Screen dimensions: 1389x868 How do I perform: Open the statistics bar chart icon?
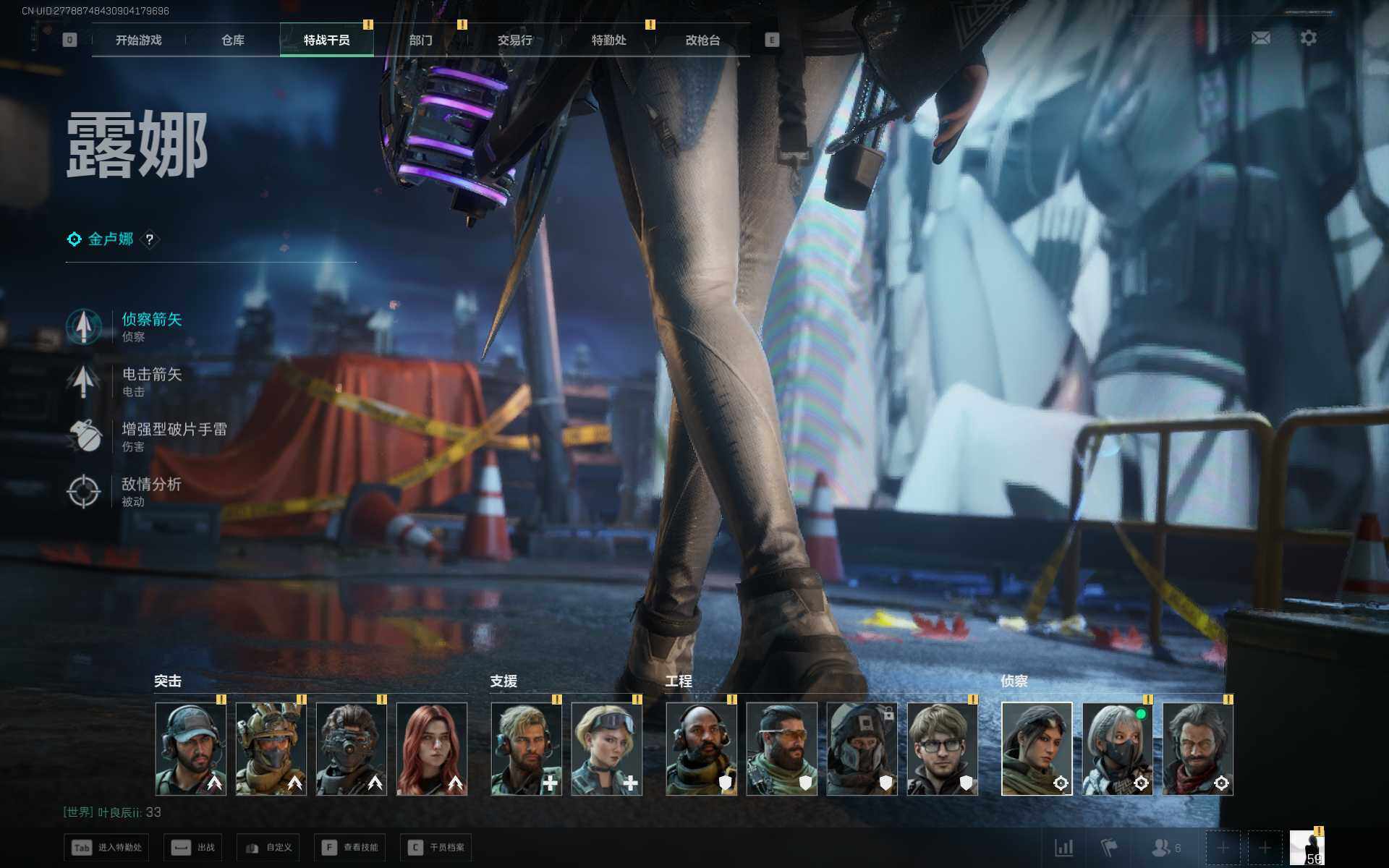click(x=1063, y=847)
